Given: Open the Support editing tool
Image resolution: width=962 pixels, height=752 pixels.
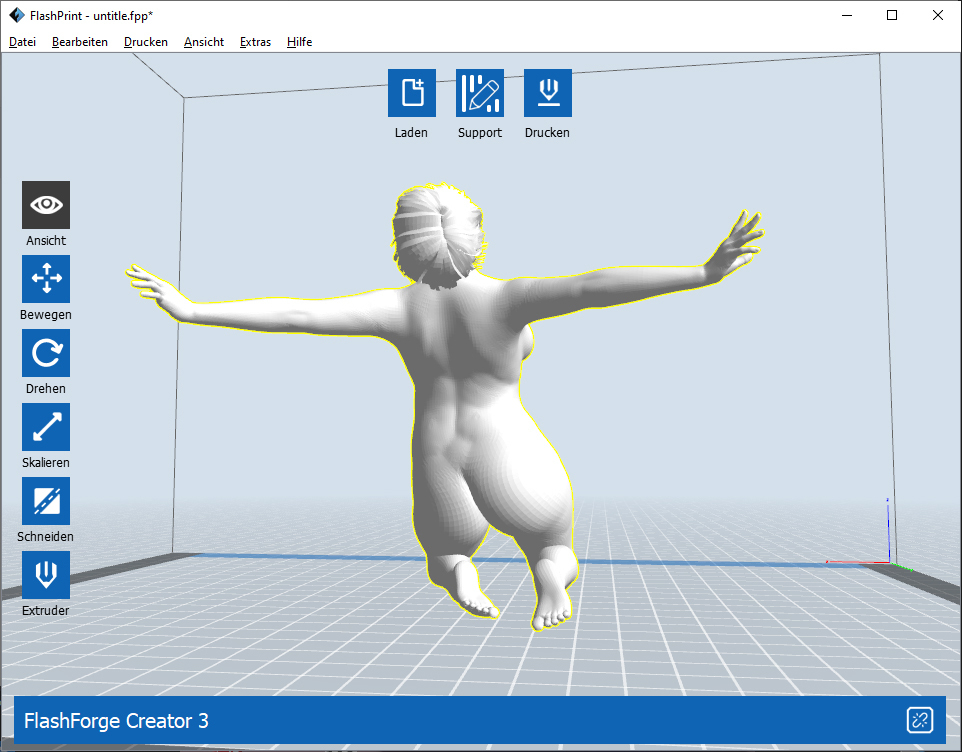Looking at the screenshot, I should [x=480, y=93].
